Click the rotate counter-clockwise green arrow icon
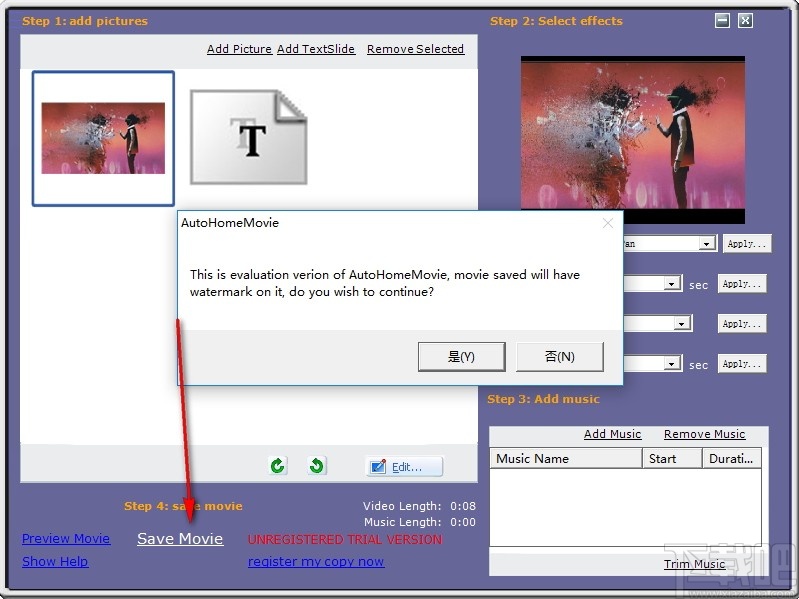The height and width of the screenshot is (599, 799). click(316, 466)
